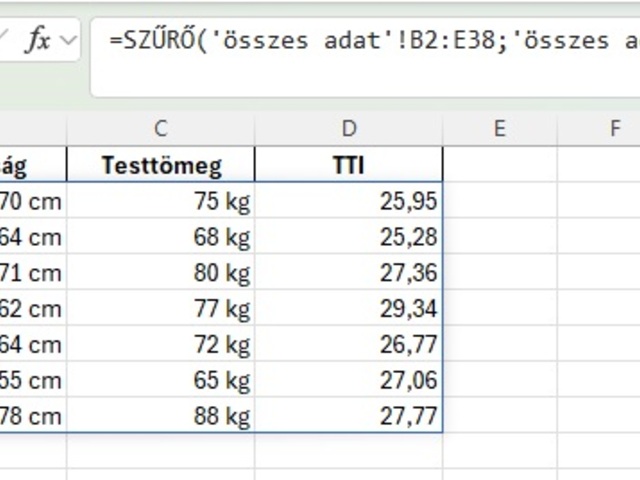Select column D header

click(349, 128)
